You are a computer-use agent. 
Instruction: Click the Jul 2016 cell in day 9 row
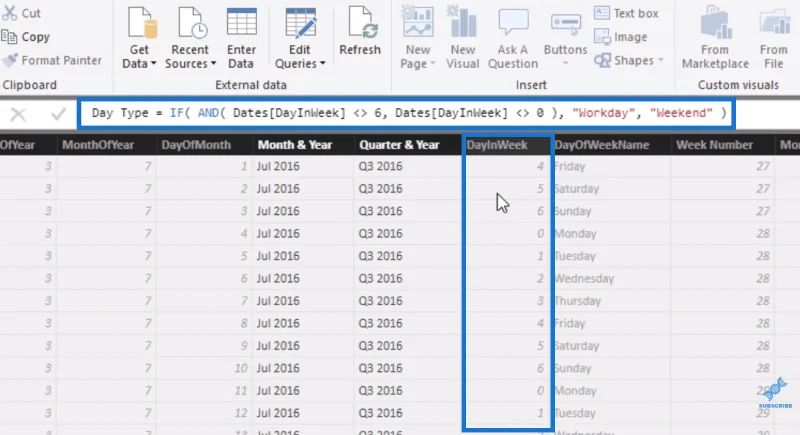pos(303,346)
